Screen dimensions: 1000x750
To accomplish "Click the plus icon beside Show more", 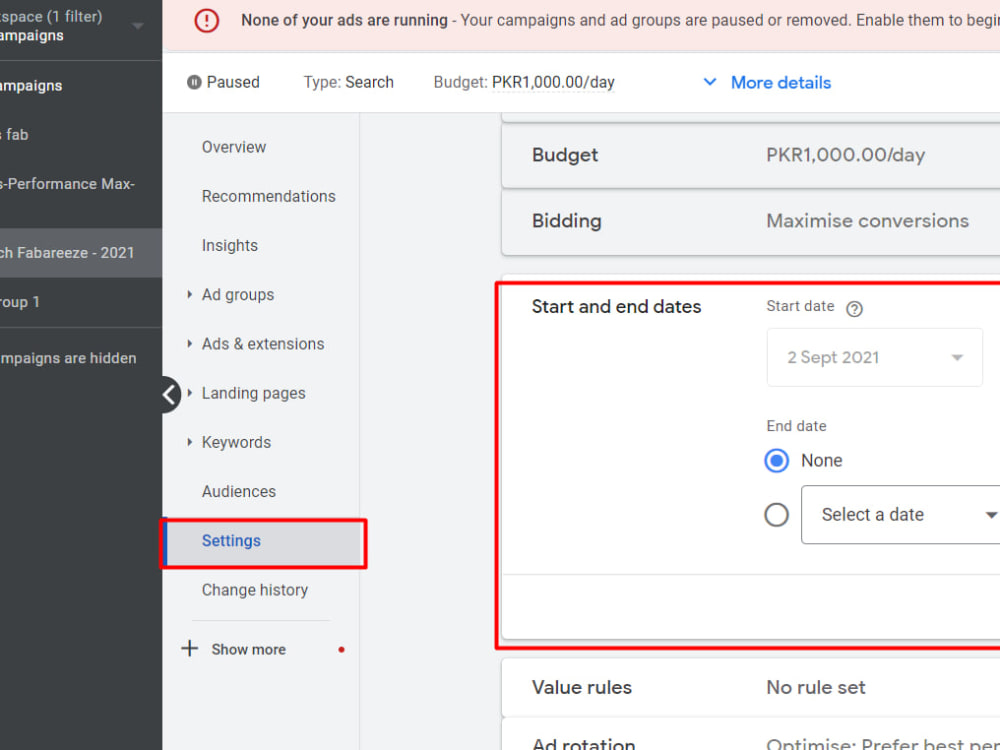I will [189, 649].
